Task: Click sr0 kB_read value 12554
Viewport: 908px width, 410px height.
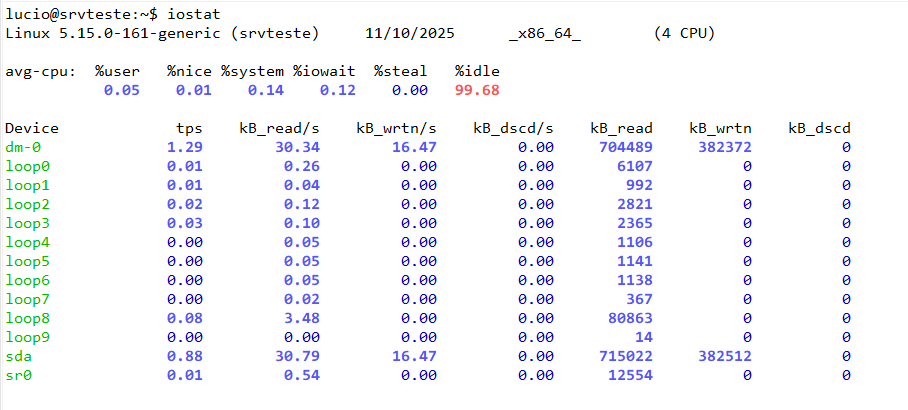Action: point(630,375)
